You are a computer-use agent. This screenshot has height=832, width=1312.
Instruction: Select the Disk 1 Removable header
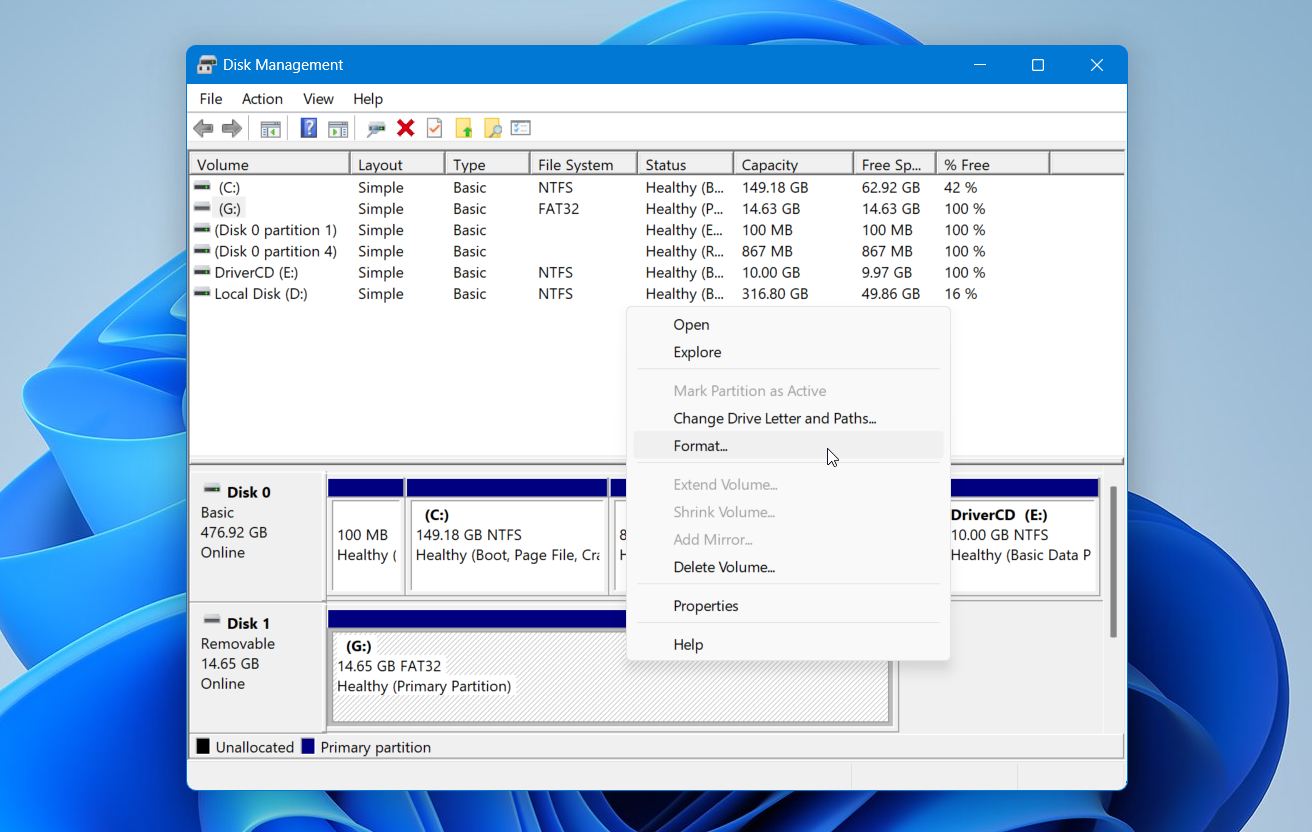coord(257,666)
